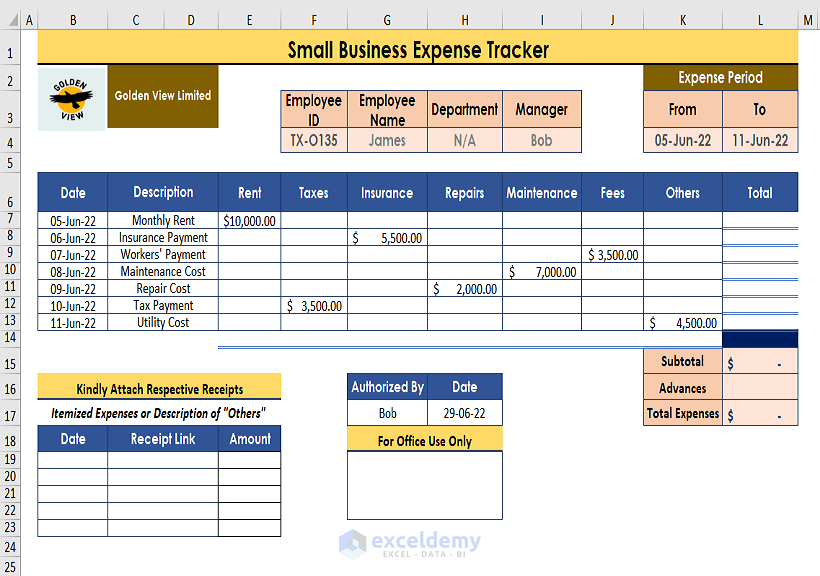Select the Tax Payment description cell
The image size is (820, 576).
pos(163,306)
